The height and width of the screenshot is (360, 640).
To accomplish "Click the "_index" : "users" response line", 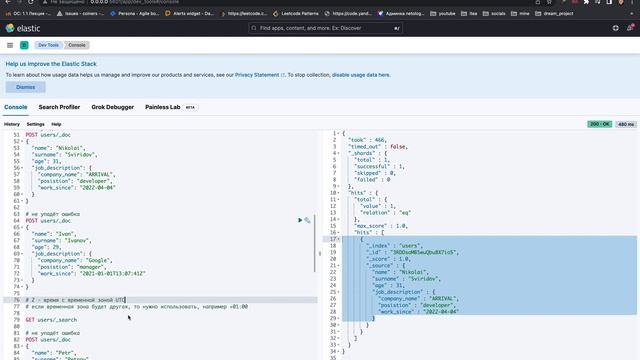I will [x=393, y=246].
